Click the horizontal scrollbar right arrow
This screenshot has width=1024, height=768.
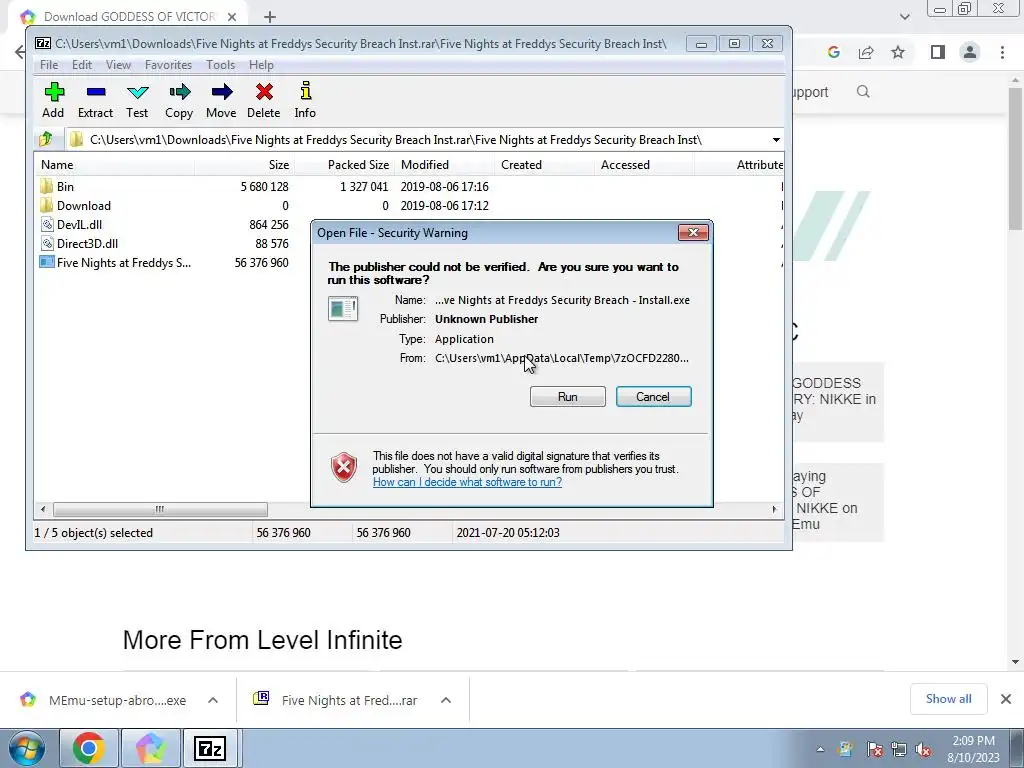(x=775, y=509)
